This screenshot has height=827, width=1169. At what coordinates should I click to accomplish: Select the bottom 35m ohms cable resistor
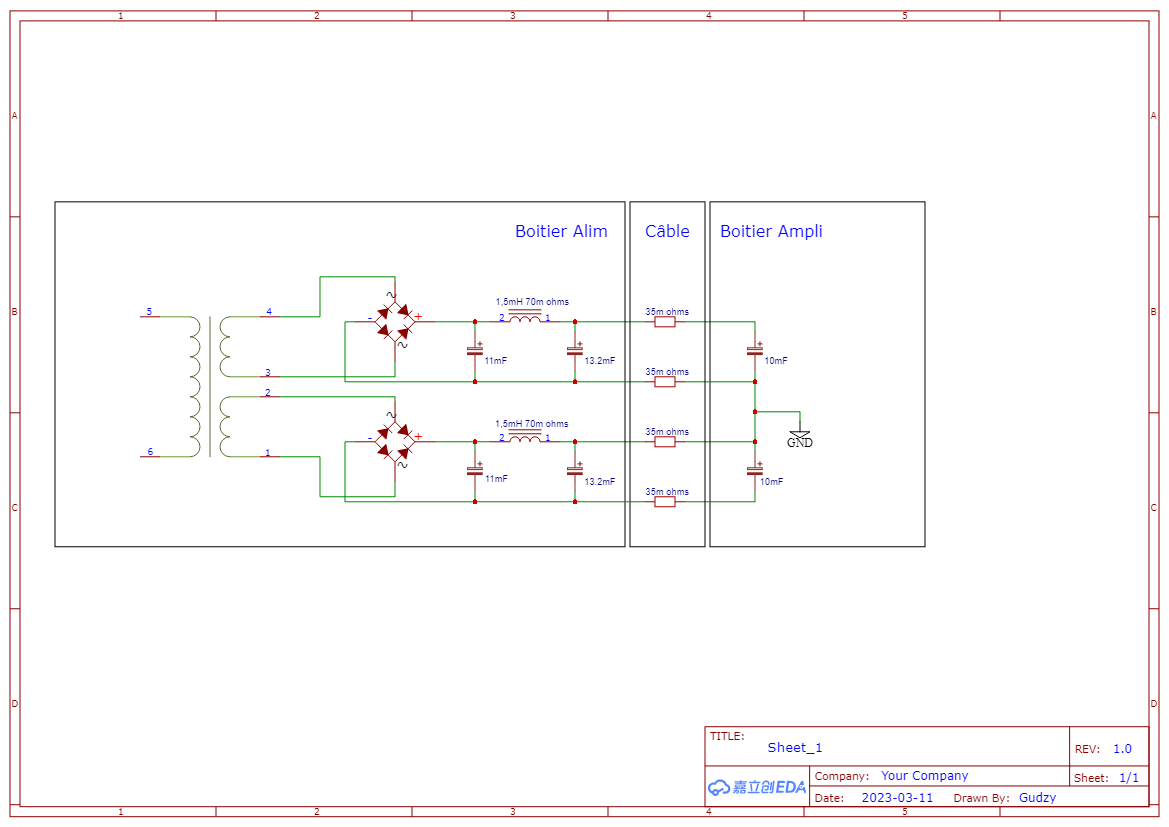coord(665,502)
